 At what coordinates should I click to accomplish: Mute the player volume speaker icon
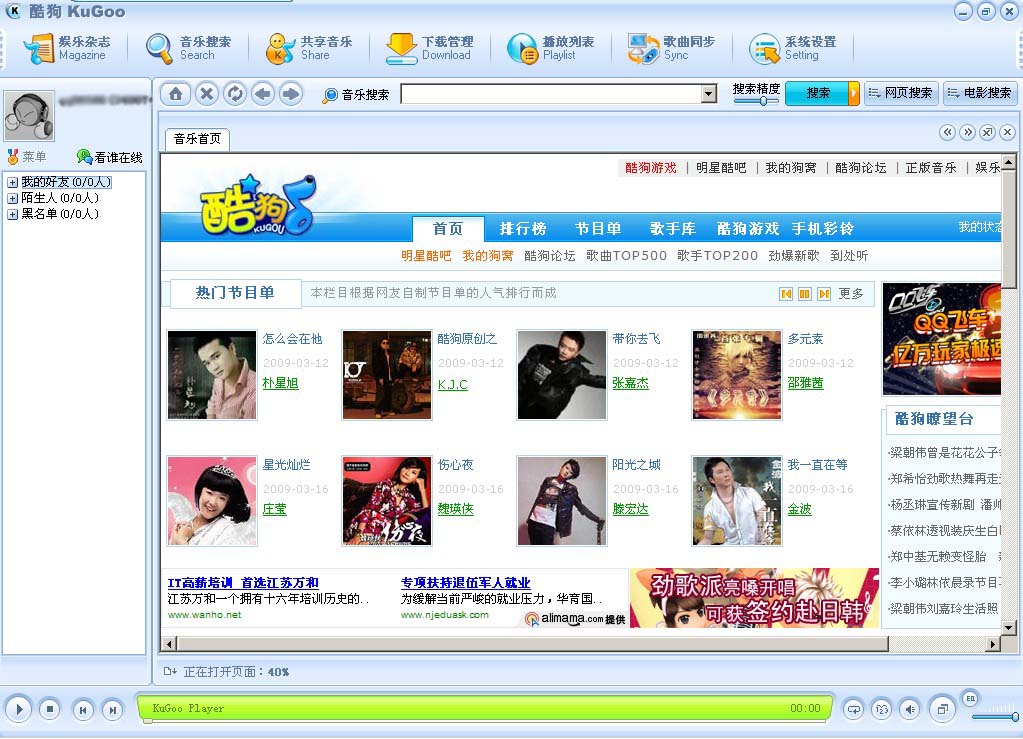[909, 709]
